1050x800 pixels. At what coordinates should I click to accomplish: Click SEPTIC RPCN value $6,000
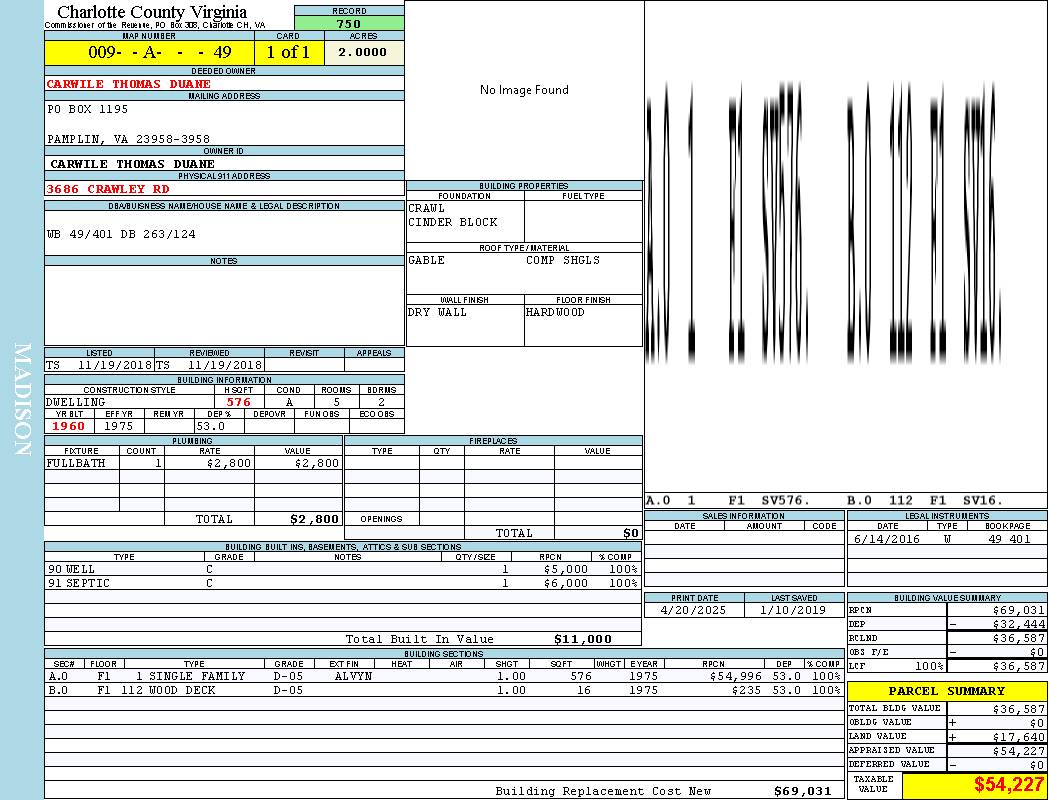coord(566,583)
